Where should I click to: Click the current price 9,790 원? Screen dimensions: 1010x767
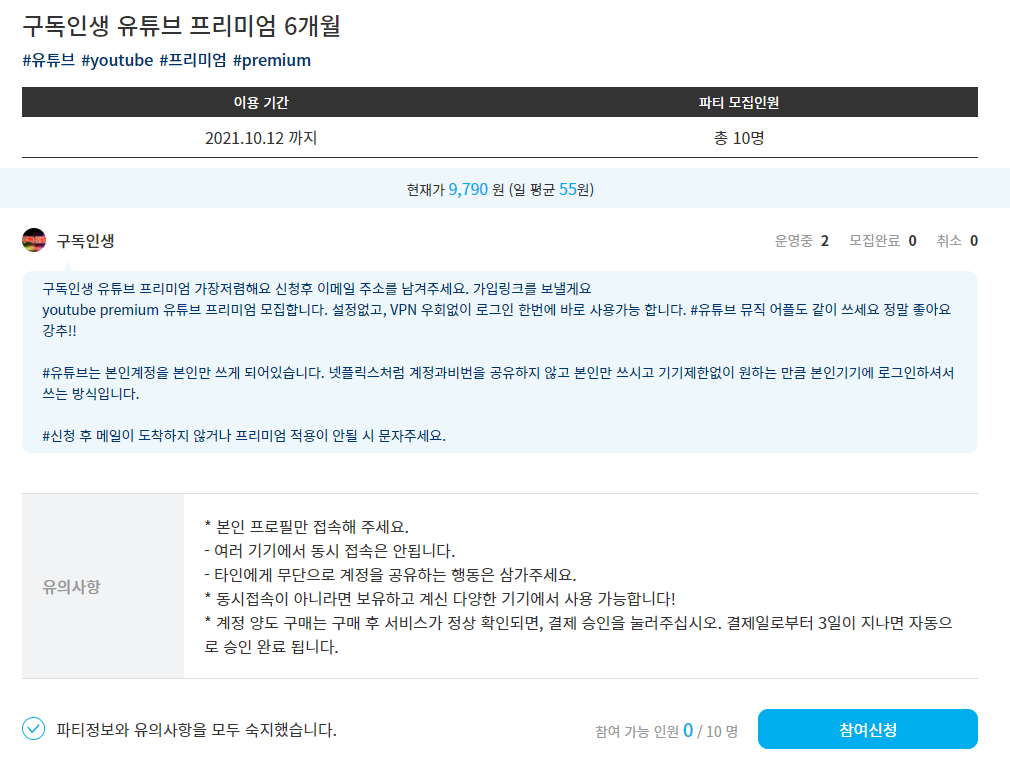point(476,189)
